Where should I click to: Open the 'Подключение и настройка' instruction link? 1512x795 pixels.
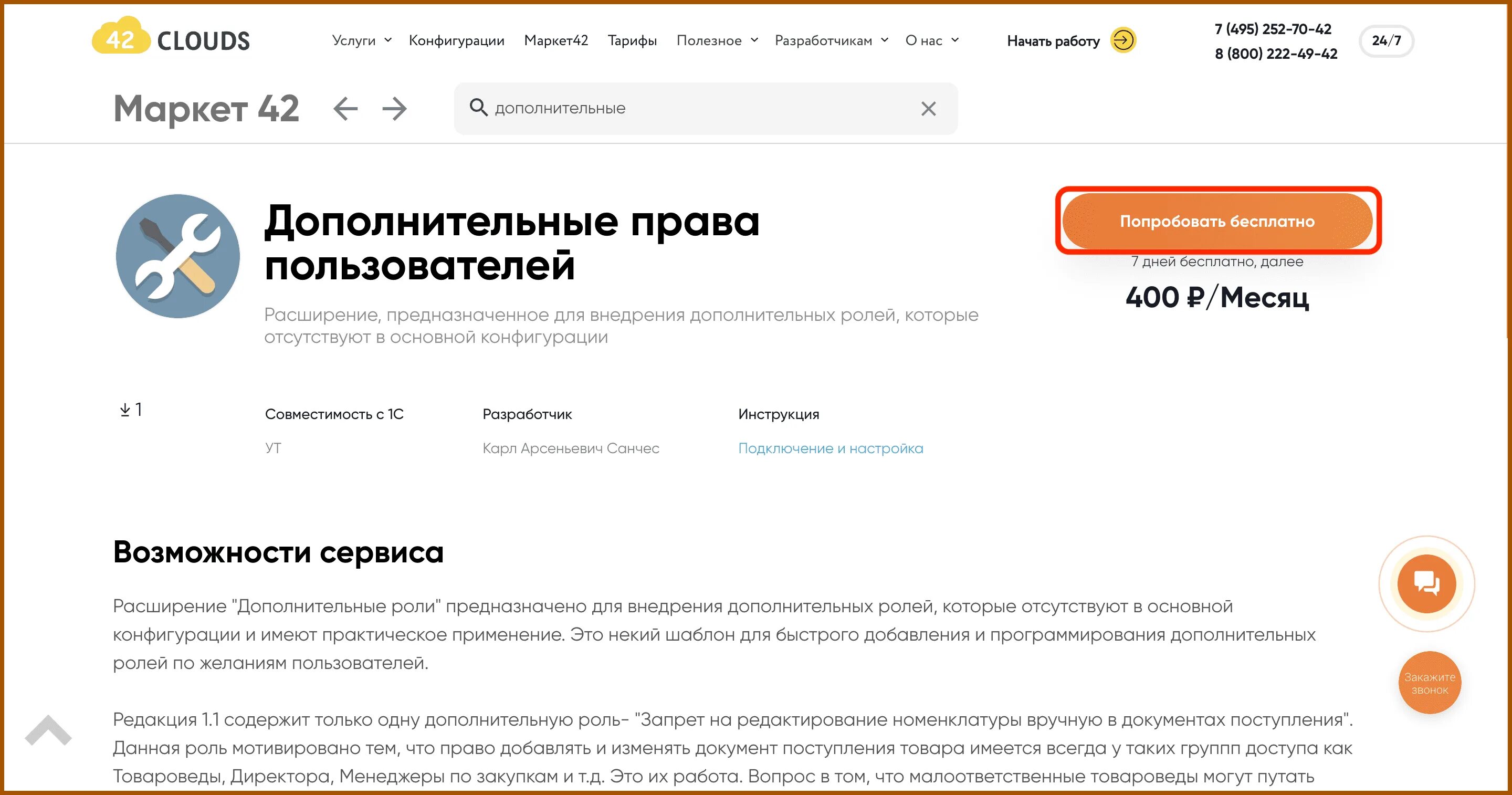point(830,448)
